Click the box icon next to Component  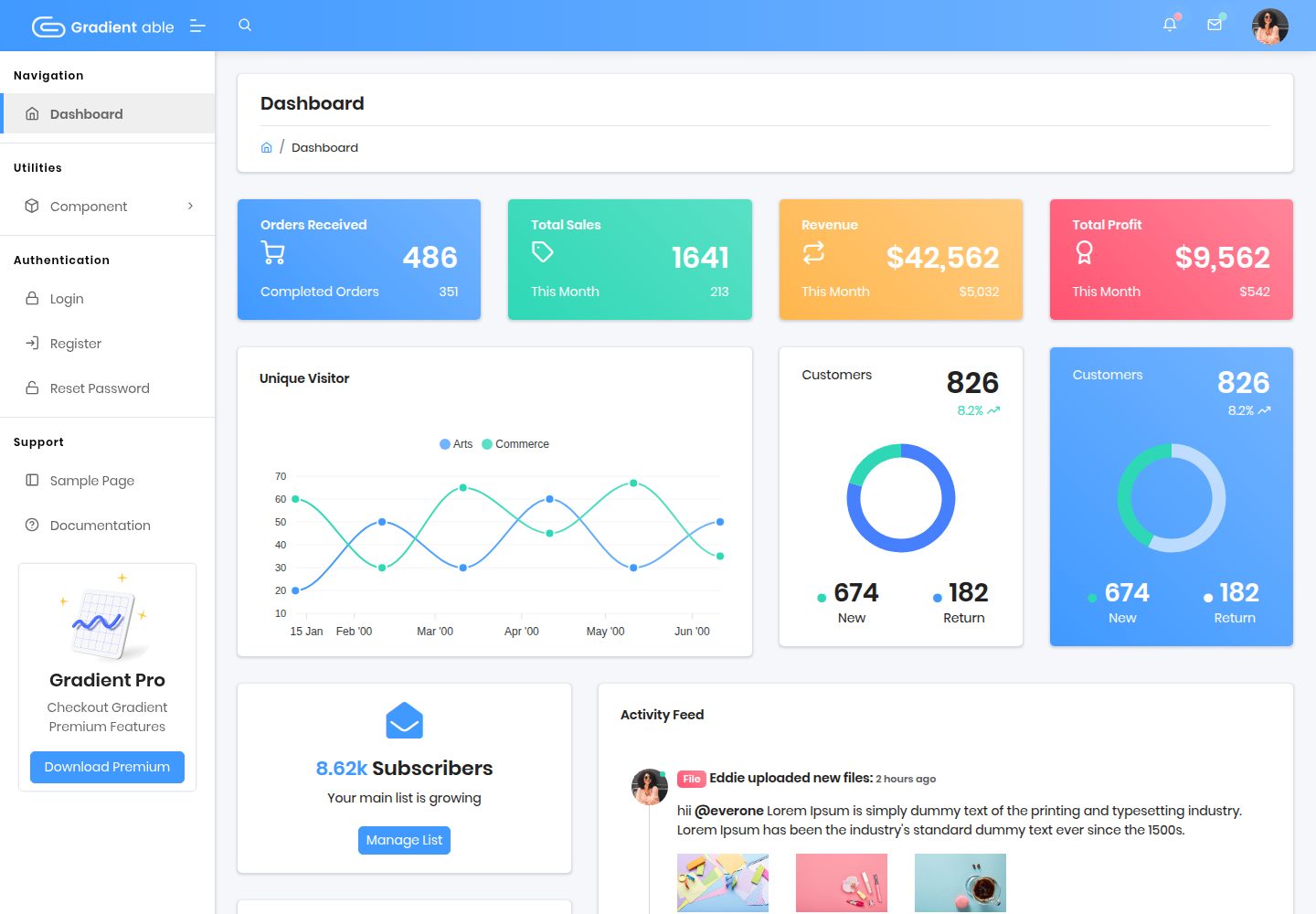[32, 206]
